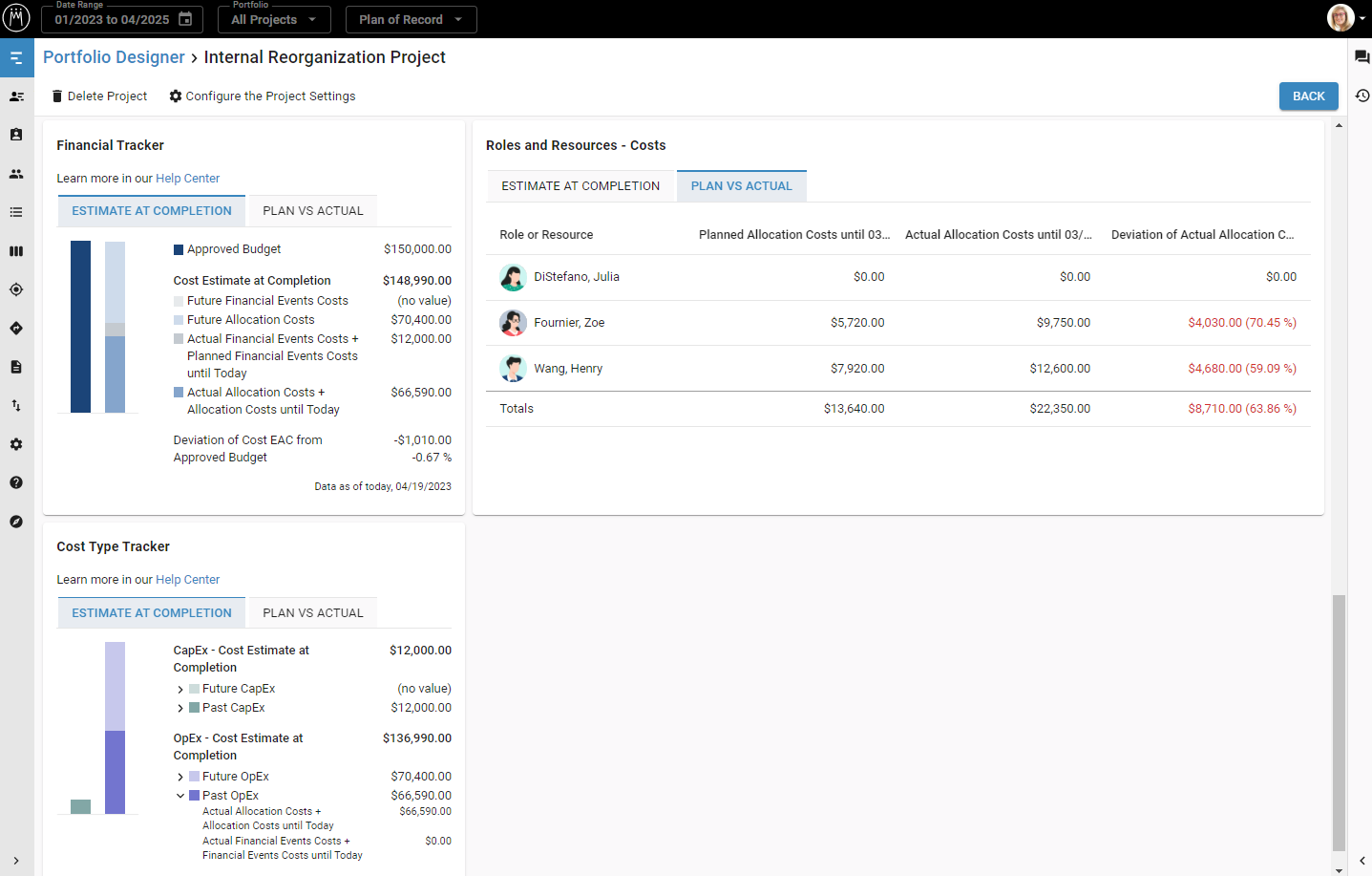Open the people group sidebar icon
The width and height of the screenshot is (1372, 876).
[16, 174]
